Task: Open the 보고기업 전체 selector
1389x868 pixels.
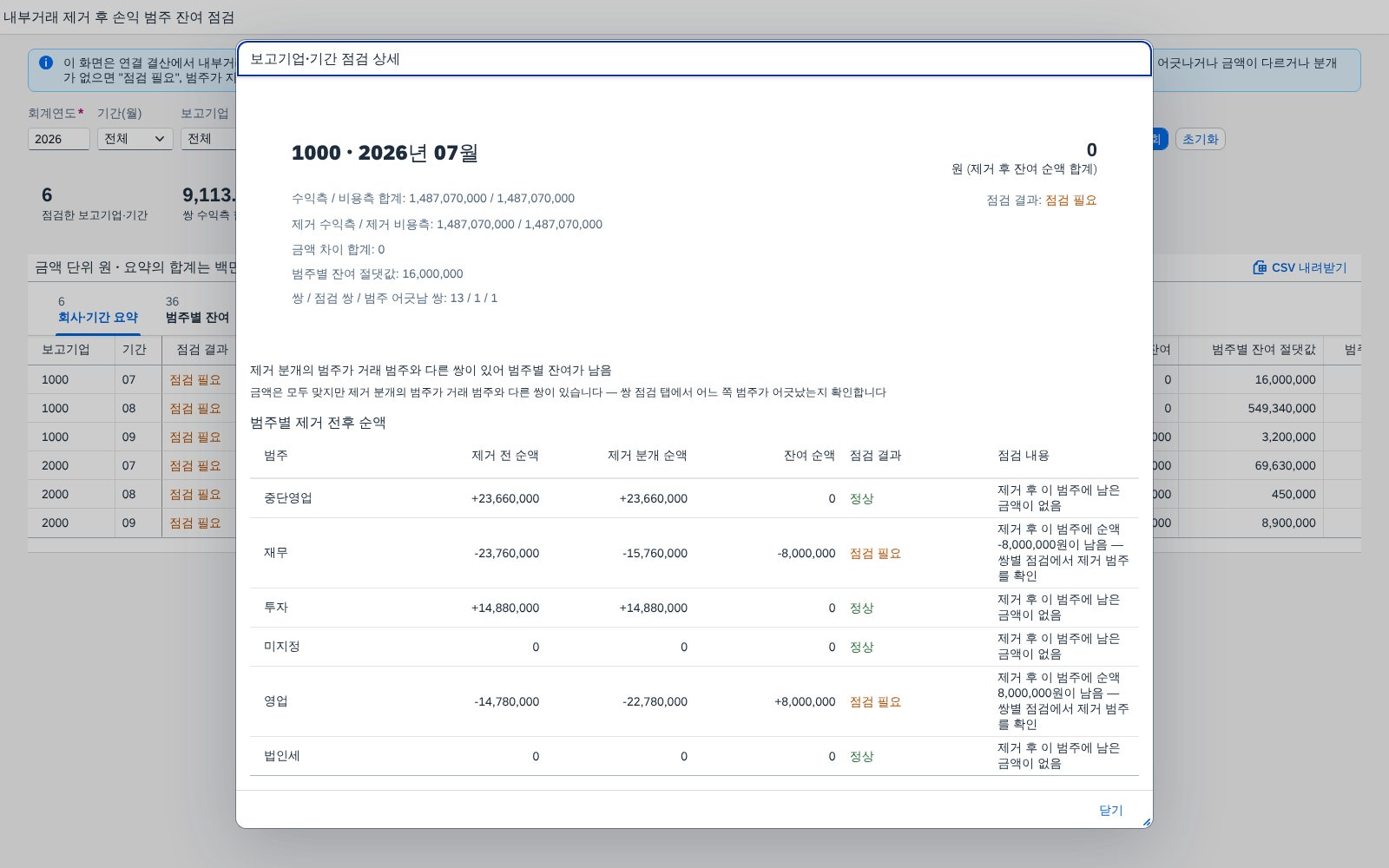Action: [208, 139]
